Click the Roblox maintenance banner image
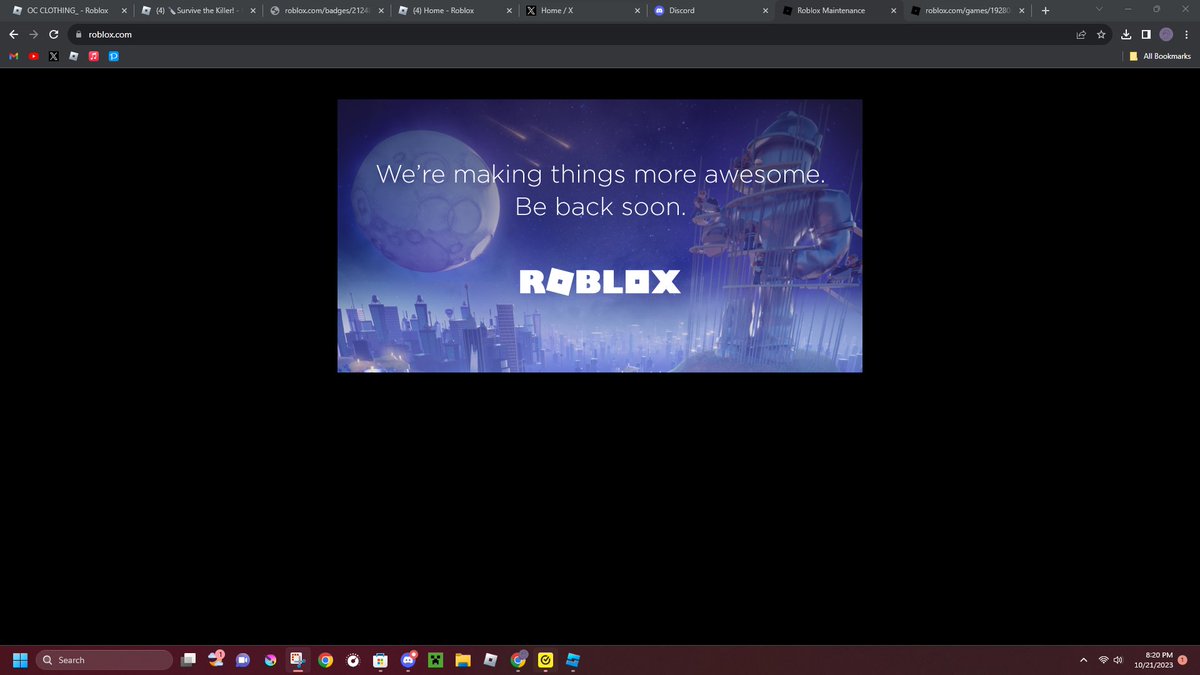Image resolution: width=1200 pixels, height=675 pixels. coord(599,235)
